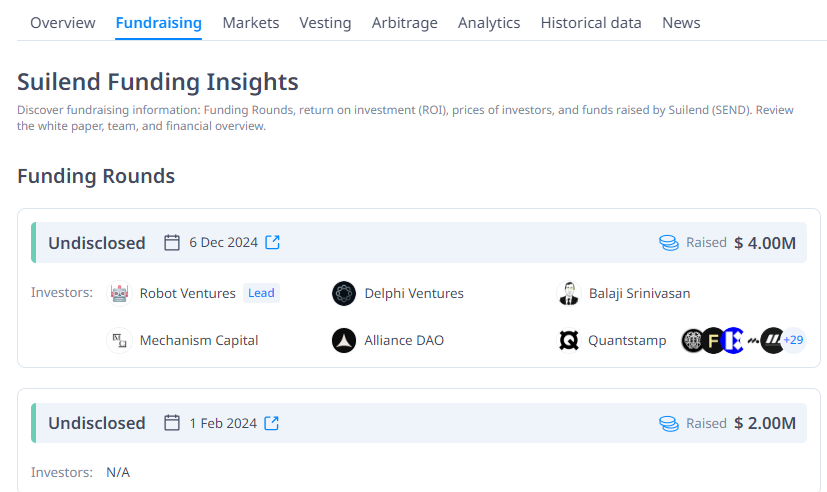Open Mechanism Capital investor page
Screen dimensions: 827x492
[x=199, y=340]
